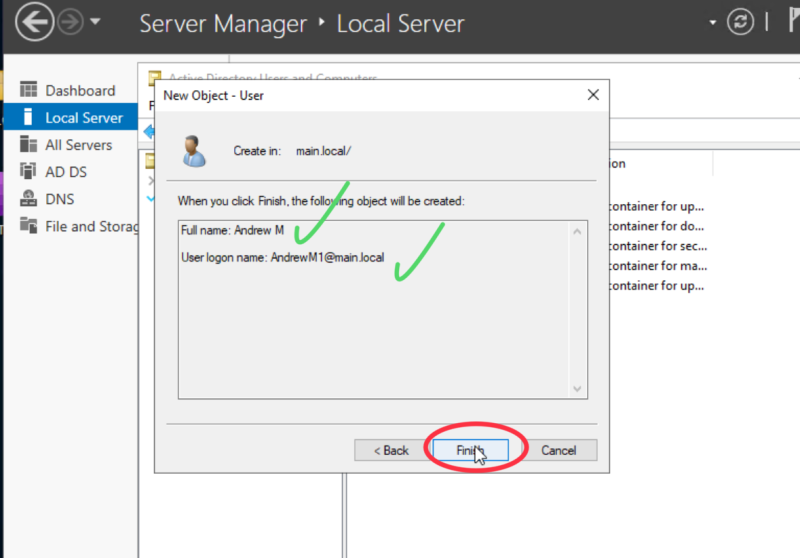The width and height of the screenshot is (800, 558).
Task: Click the Back button in the dialog
Action: pyautogui.click(x=391, y=450)
